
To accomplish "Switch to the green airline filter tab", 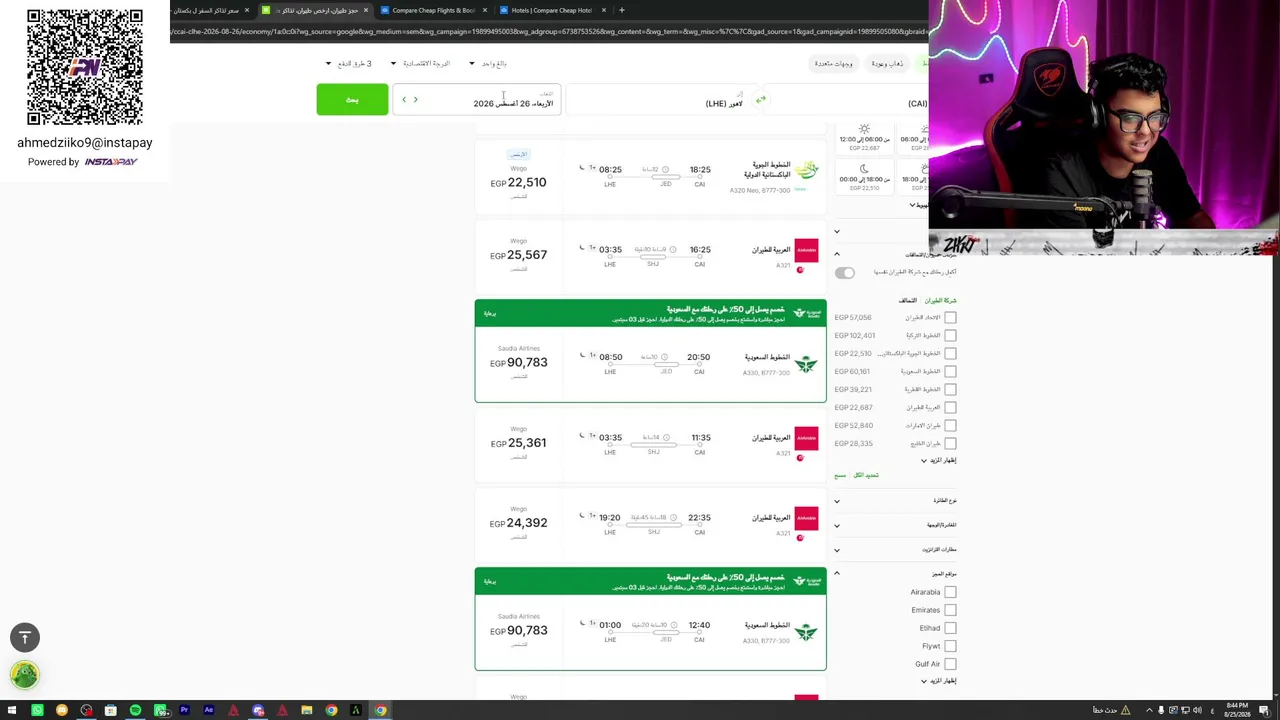I will pos(941,301).
